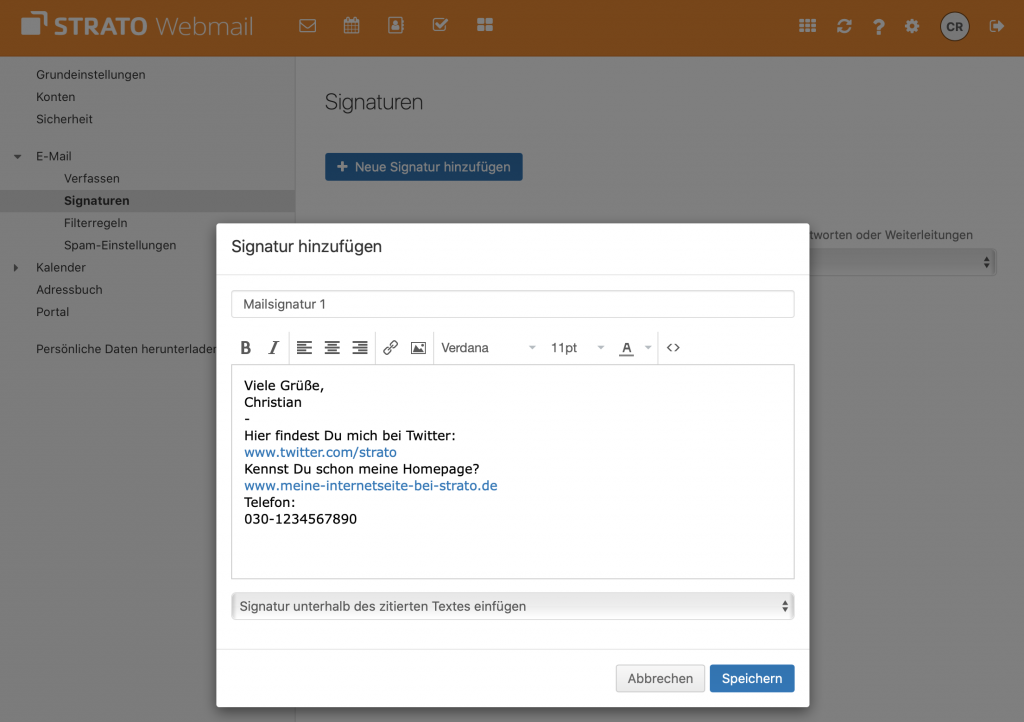Click the STRATO Webmail logo
Screen dimensions: 1024x722
click(x=137, y=25)
